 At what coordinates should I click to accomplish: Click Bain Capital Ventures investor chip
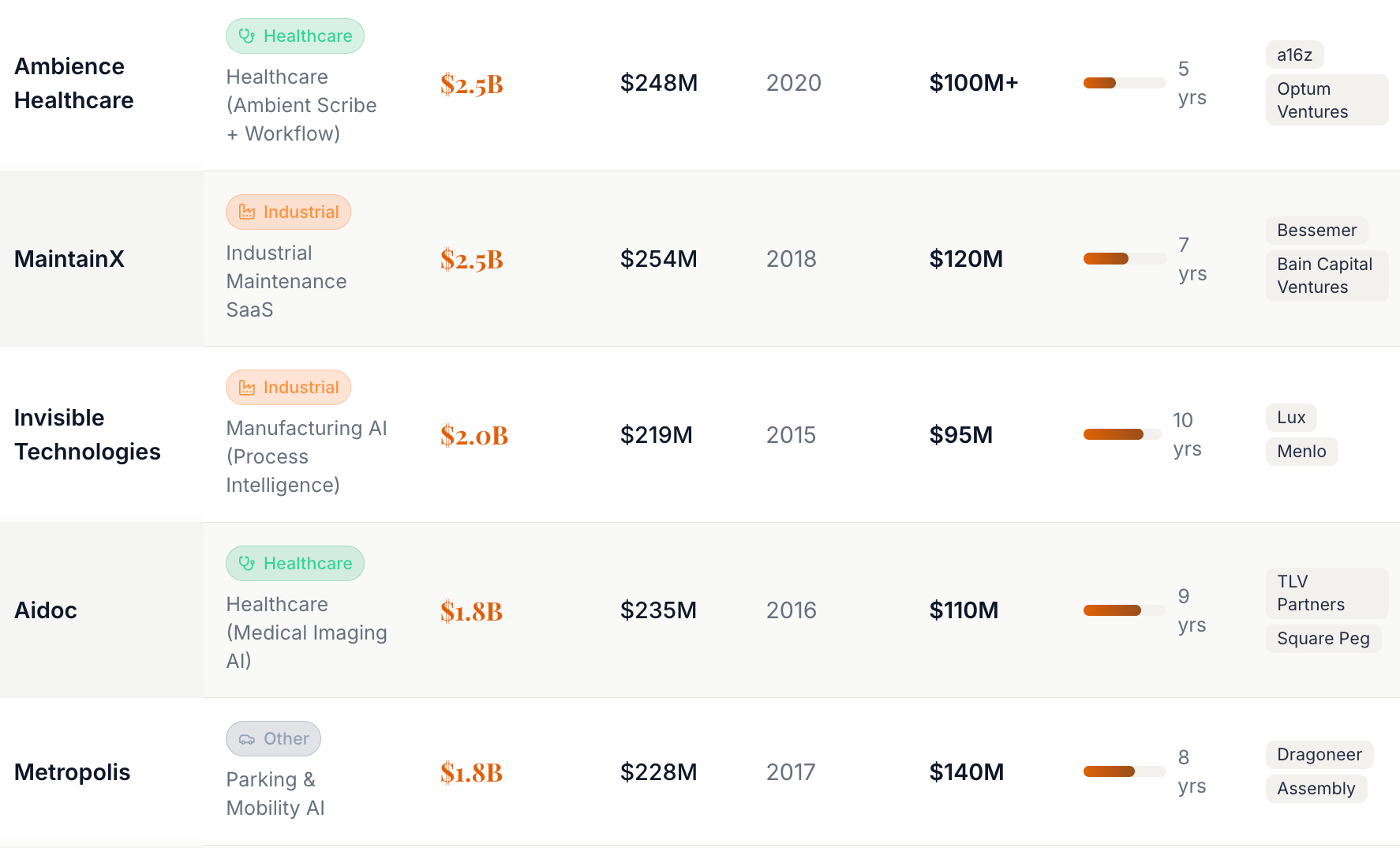pyautogui.click(x=1327, y=276)
